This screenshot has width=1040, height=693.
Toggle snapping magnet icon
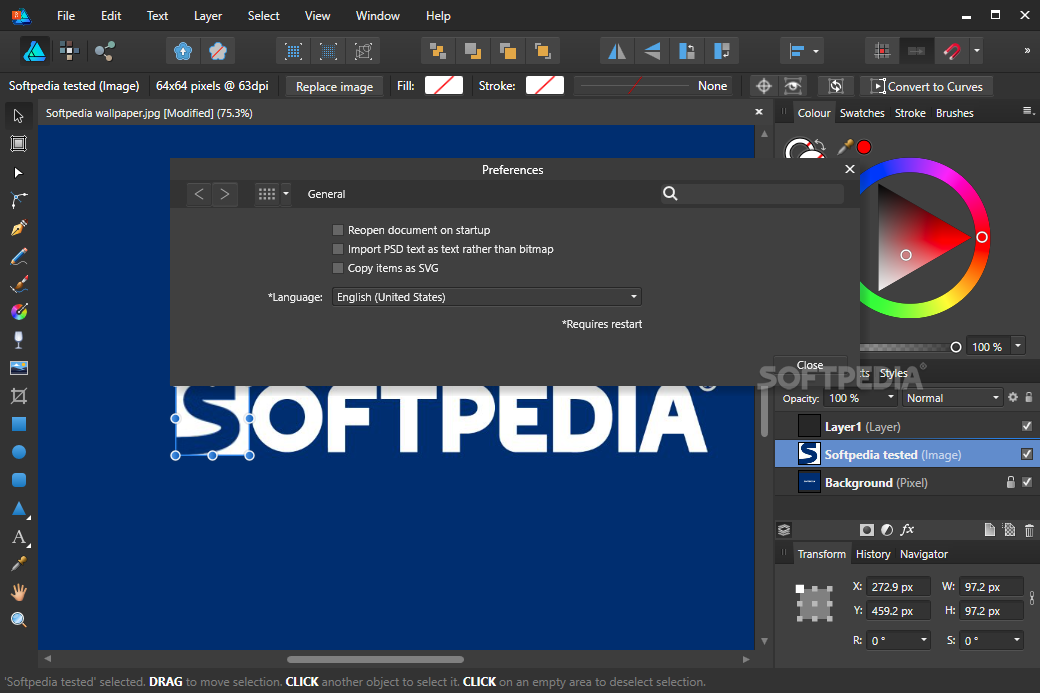coord(951,51)
